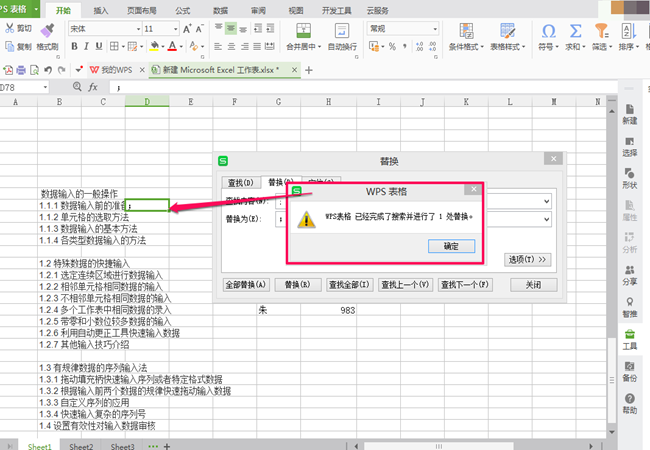Open the borders dropdown arrow
The height and width of the screenshot is (450, 650).
pyautogui.click(x=123, y=47)
